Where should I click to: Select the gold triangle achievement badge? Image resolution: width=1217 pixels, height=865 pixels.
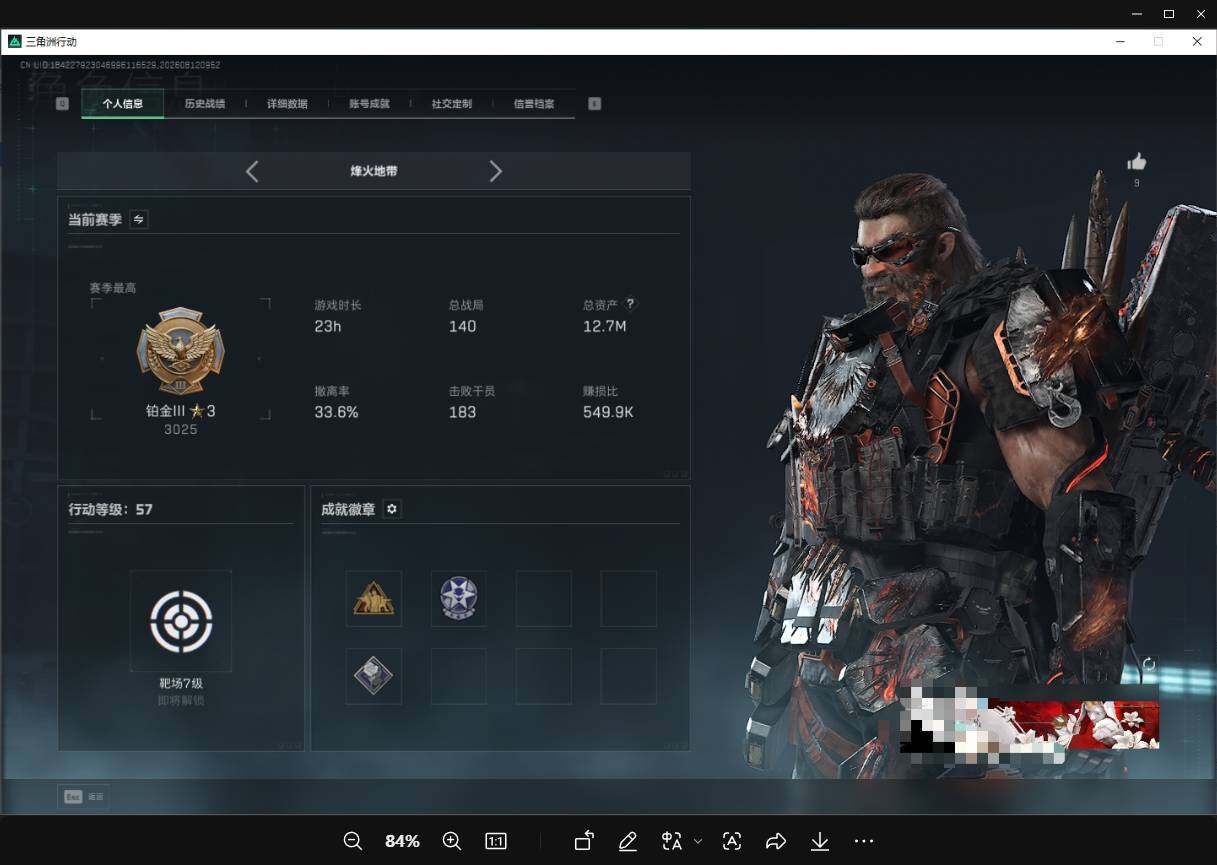[x=374, y=599]
